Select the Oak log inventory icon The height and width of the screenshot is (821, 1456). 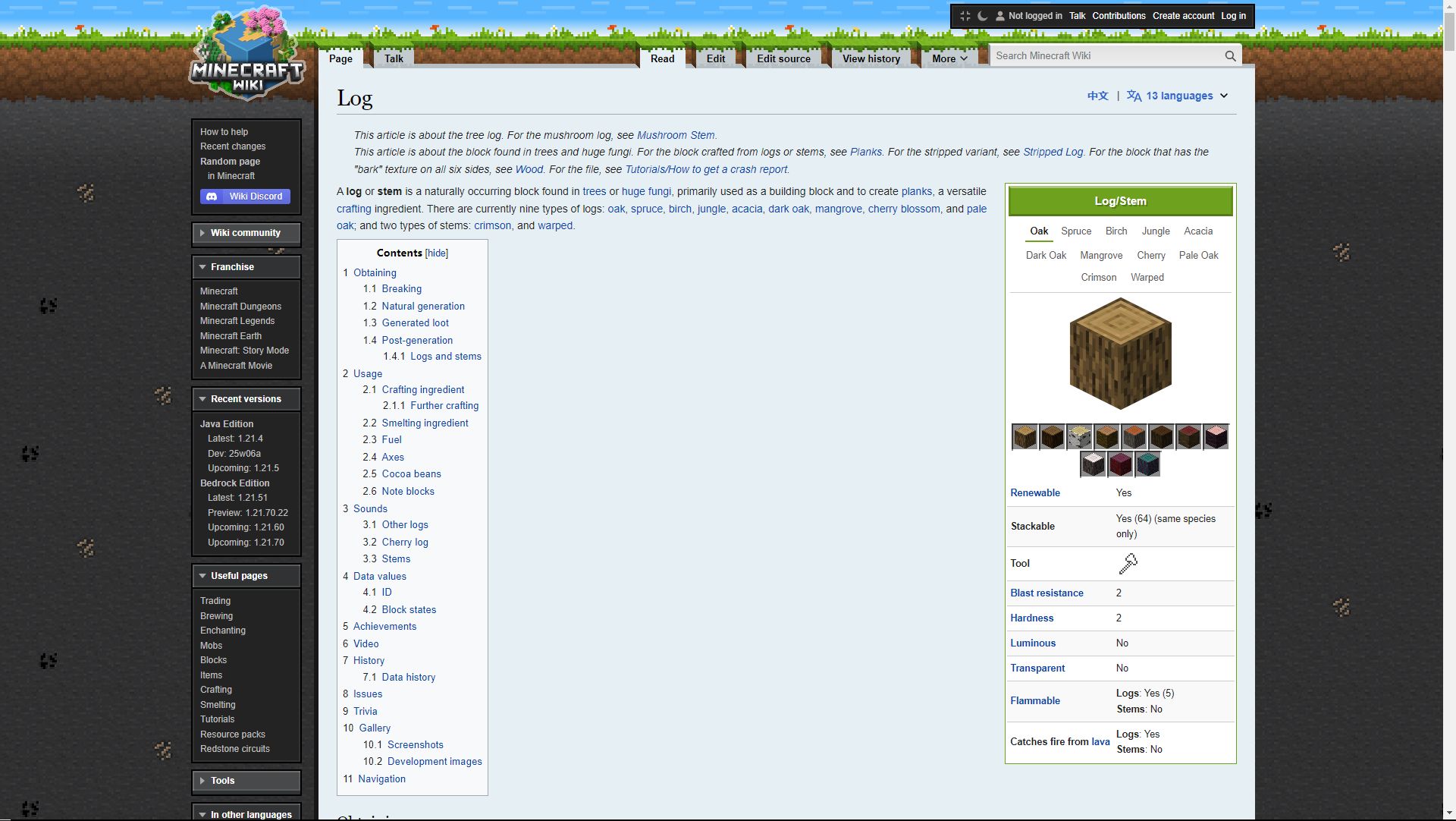[1025, 437]
